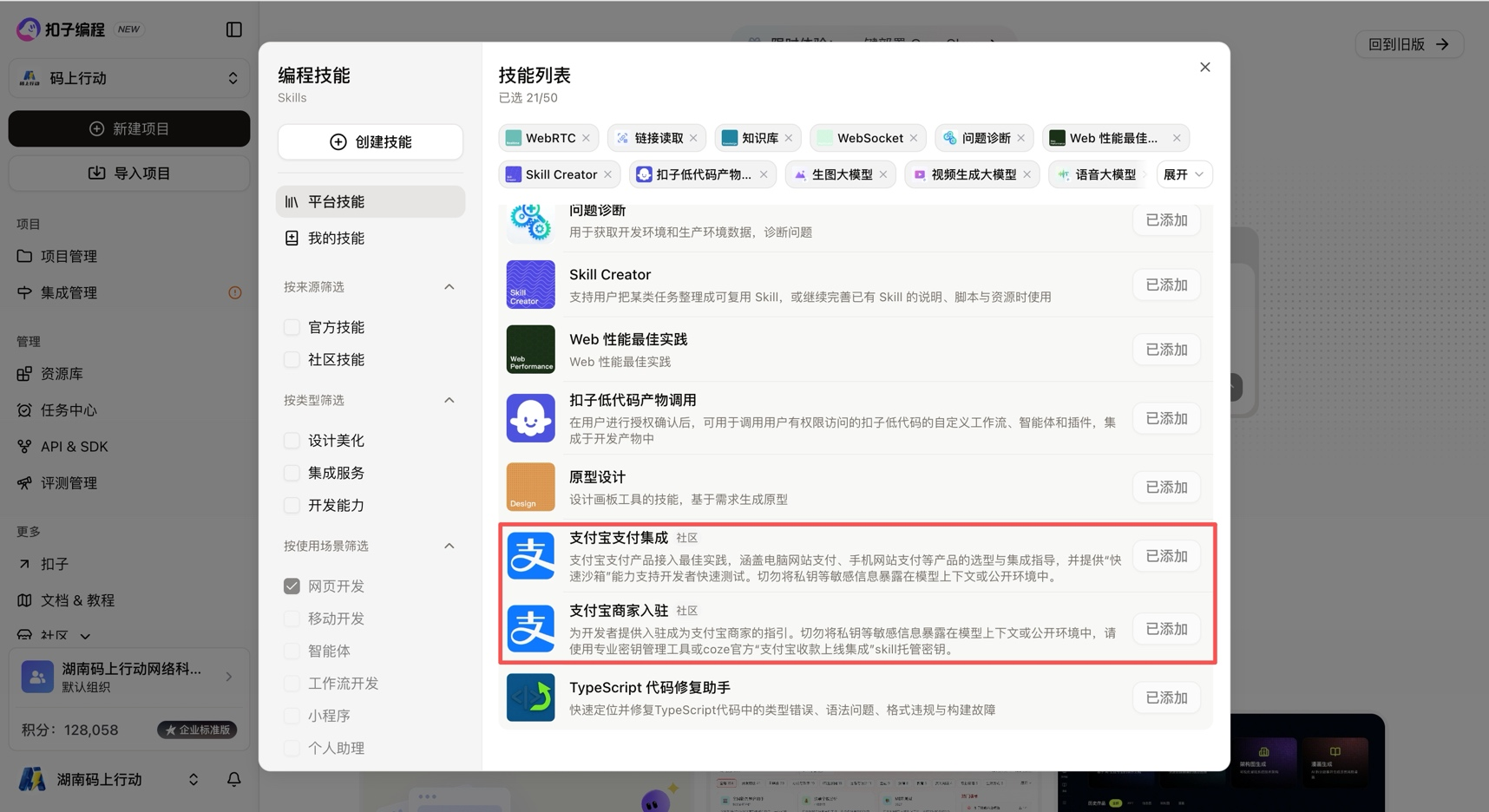Check the 移动开发 checkbox
The width and height of the screenshot is (1489, 812).
coord(292,619)
